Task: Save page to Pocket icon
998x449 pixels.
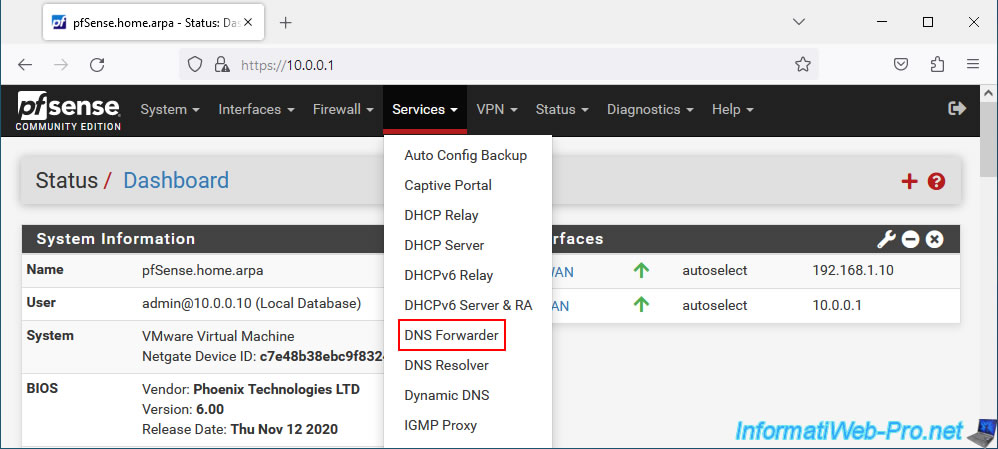Action: pos(901,64)
